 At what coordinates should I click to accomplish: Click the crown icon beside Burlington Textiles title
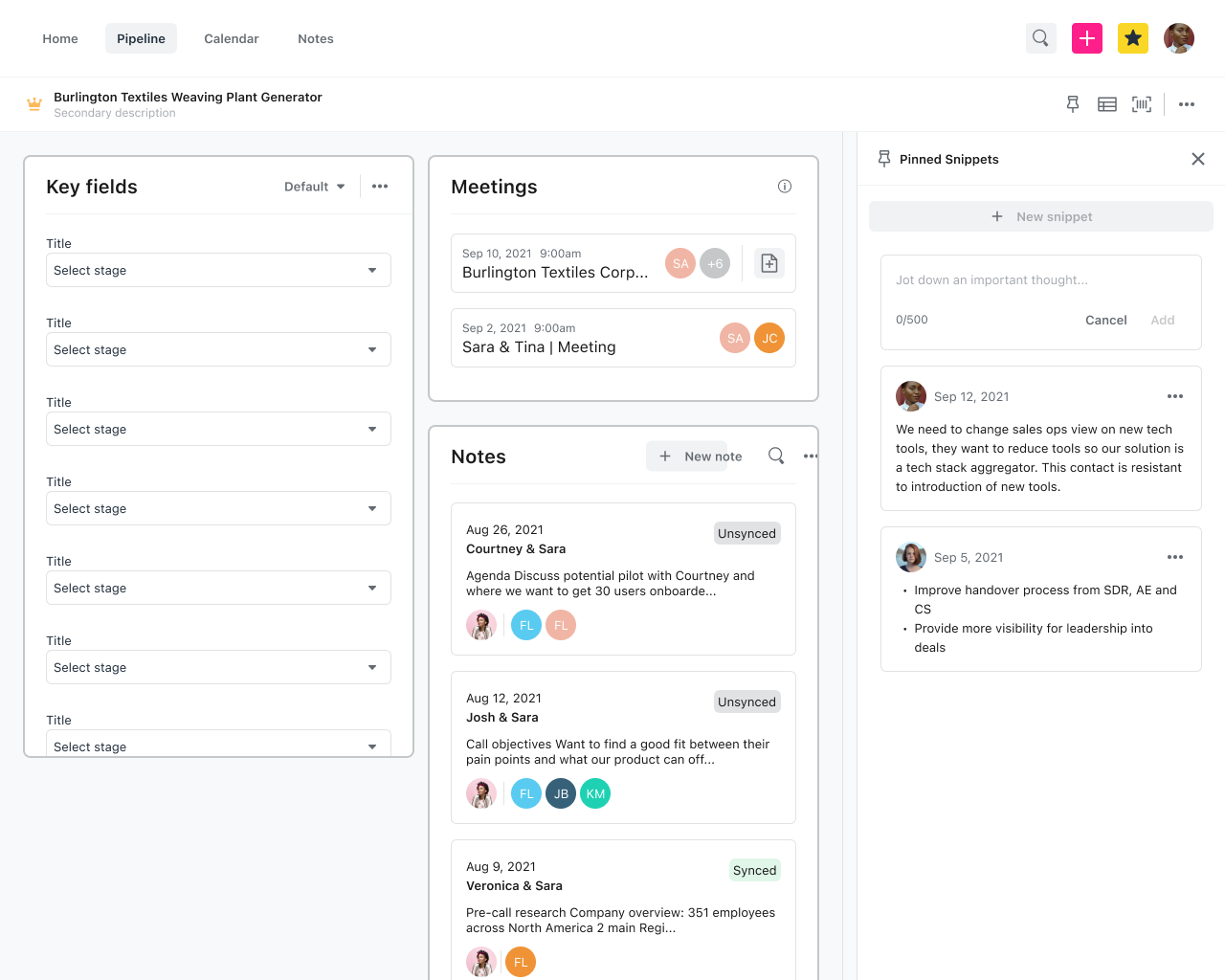click(x=34, y=104)
